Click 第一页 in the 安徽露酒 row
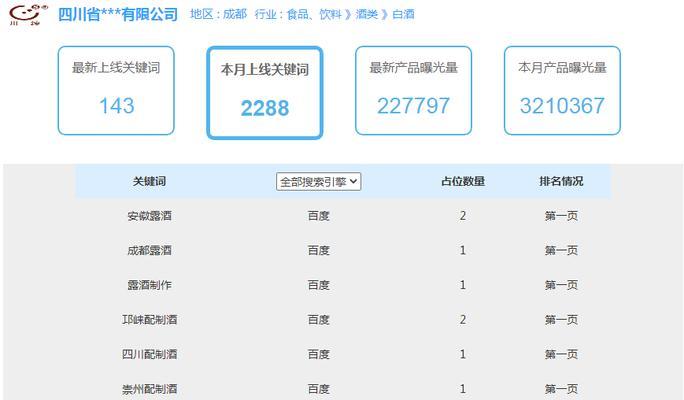This screenshot has height=400, width=684. click(x=561, y=216)
